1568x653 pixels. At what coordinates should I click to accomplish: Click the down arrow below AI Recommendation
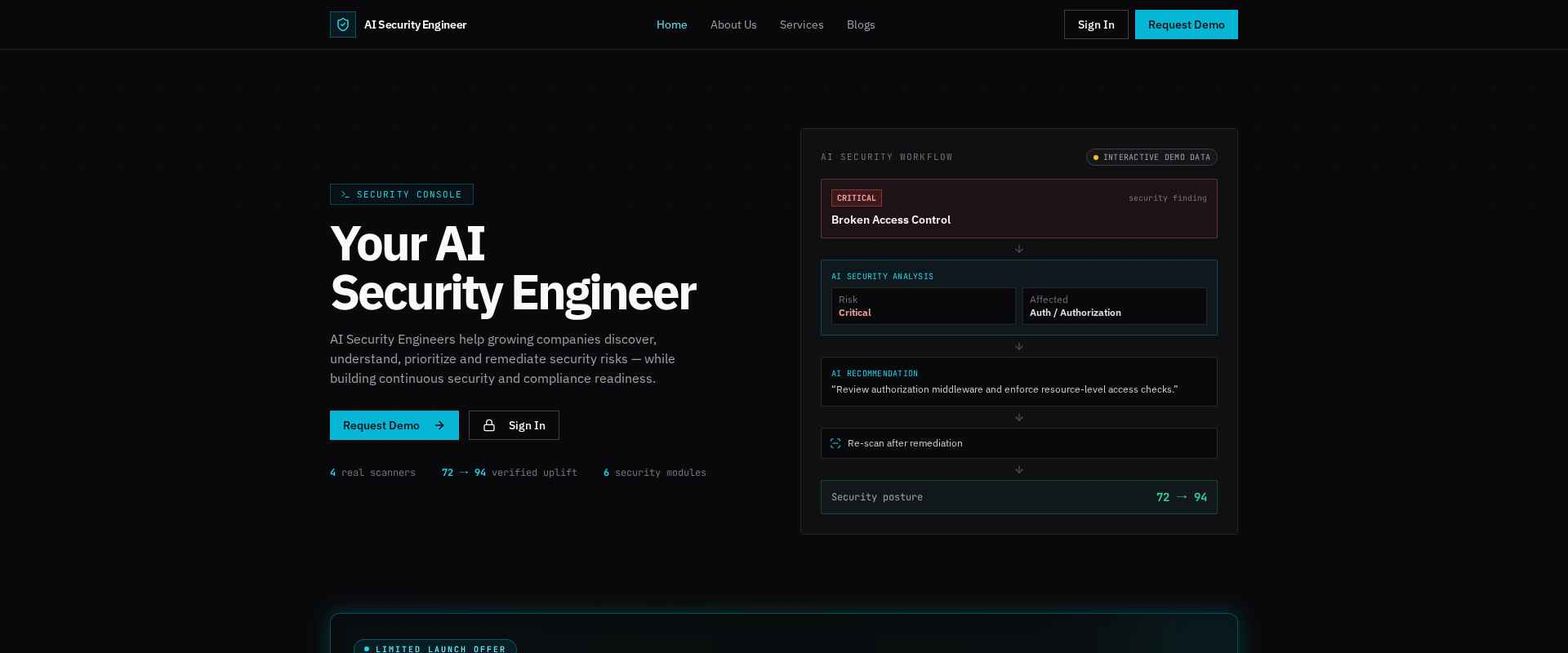coord(1019,418)
